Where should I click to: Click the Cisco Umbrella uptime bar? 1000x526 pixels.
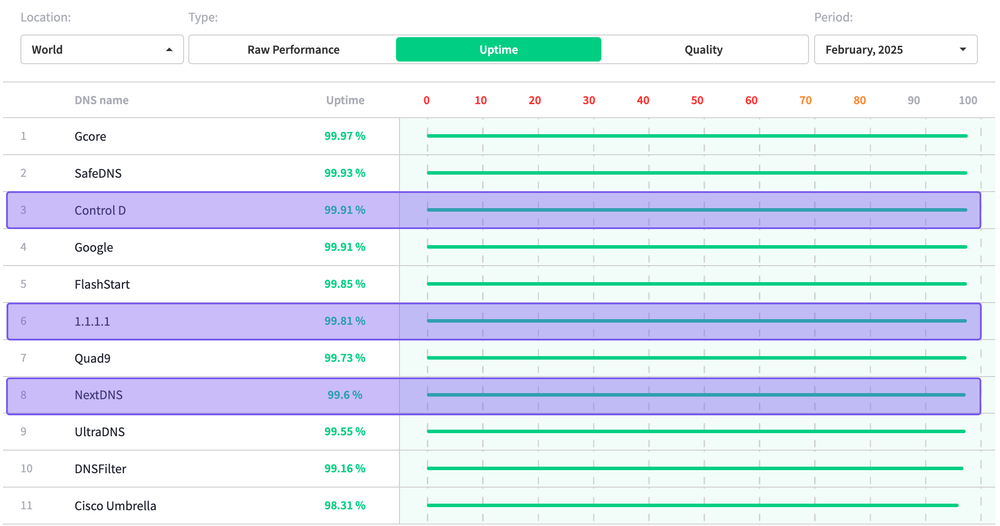pyautogui.click(x=692, y=505)
